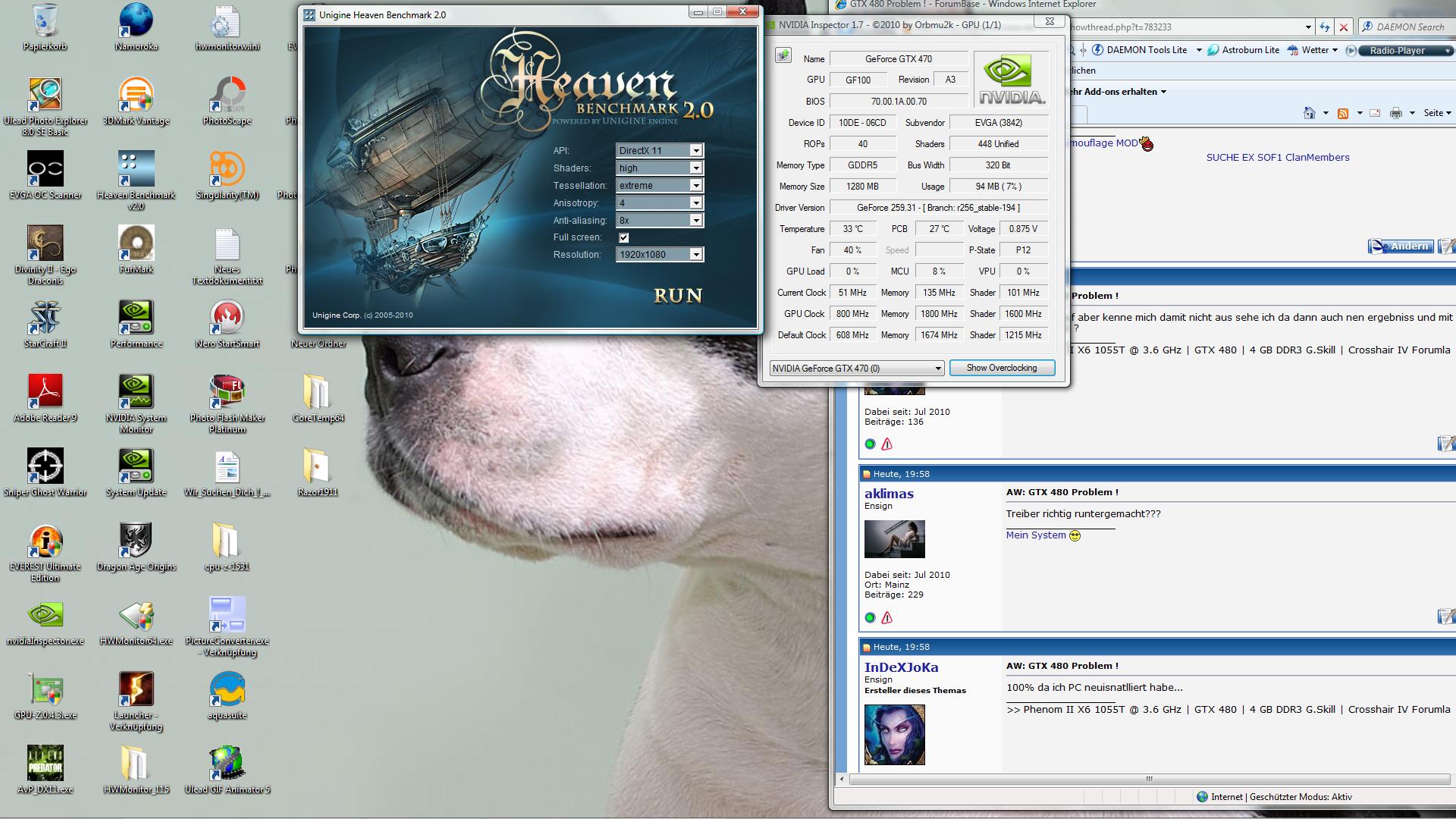Click the printer icon in IE
This screenshot has width=1456, height=819.
(x=1396, y=113)
